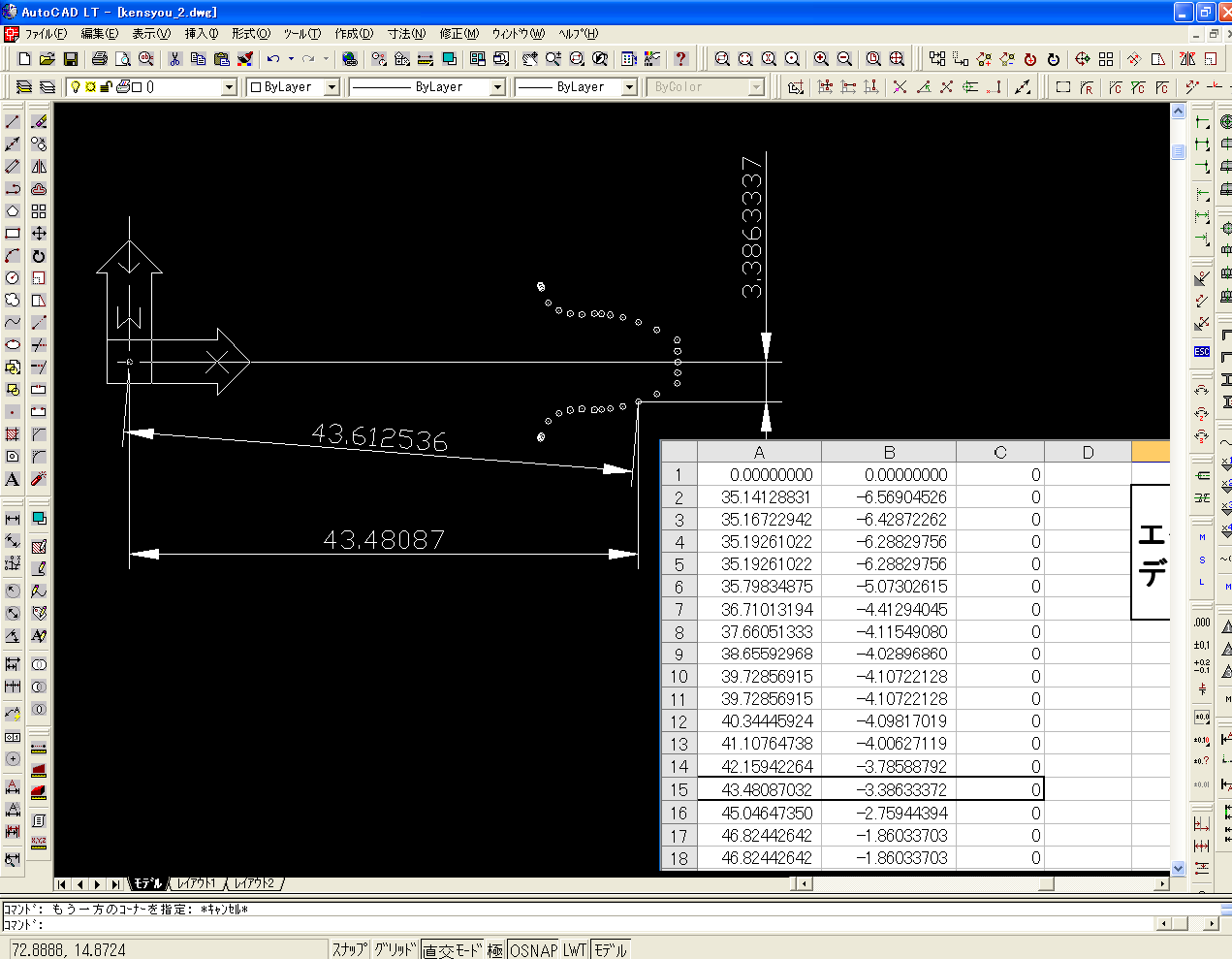Open the ByLayer lineweight dropdown
This screenshot has height=959, width=1232.
click(x=628, y=87)
